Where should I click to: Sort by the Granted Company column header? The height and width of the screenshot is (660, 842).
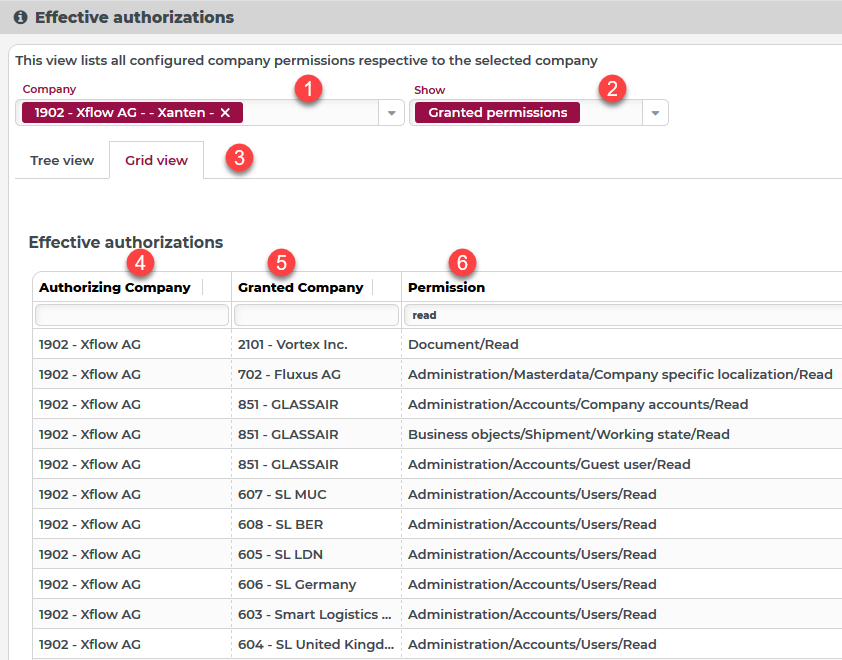click(301, 287)
